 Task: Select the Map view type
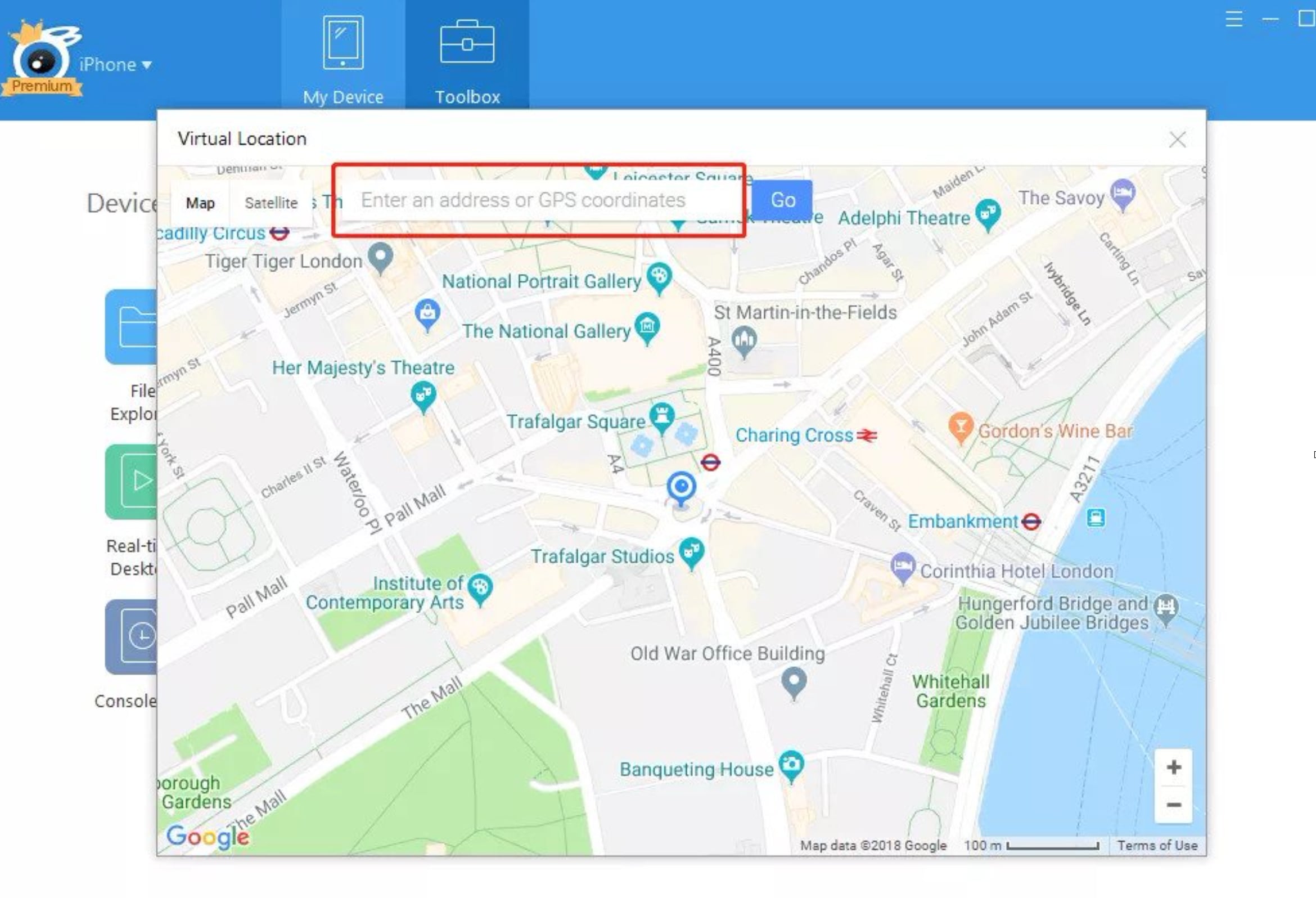[x=200, y=203]
